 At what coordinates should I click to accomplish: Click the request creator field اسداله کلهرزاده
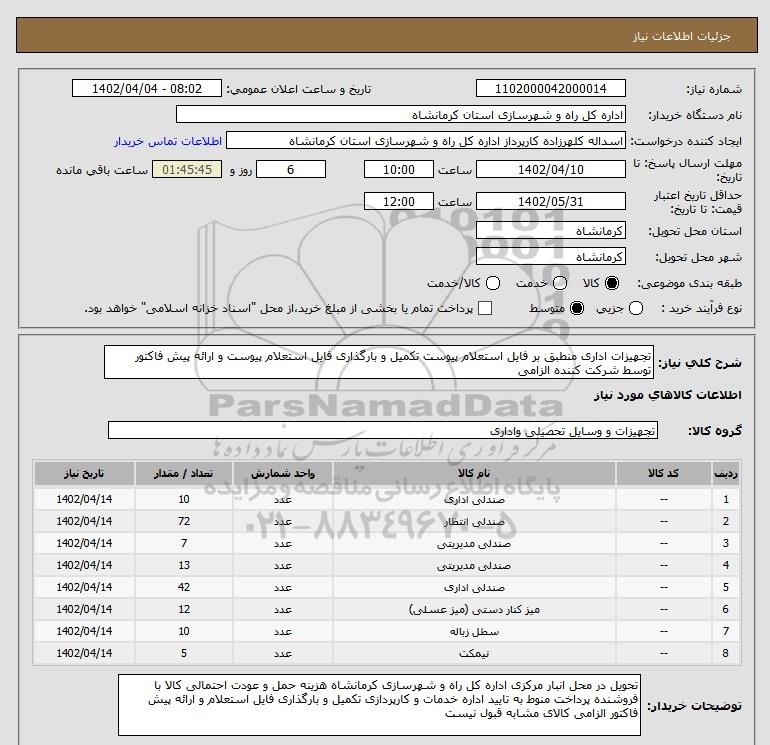(426, 140)
